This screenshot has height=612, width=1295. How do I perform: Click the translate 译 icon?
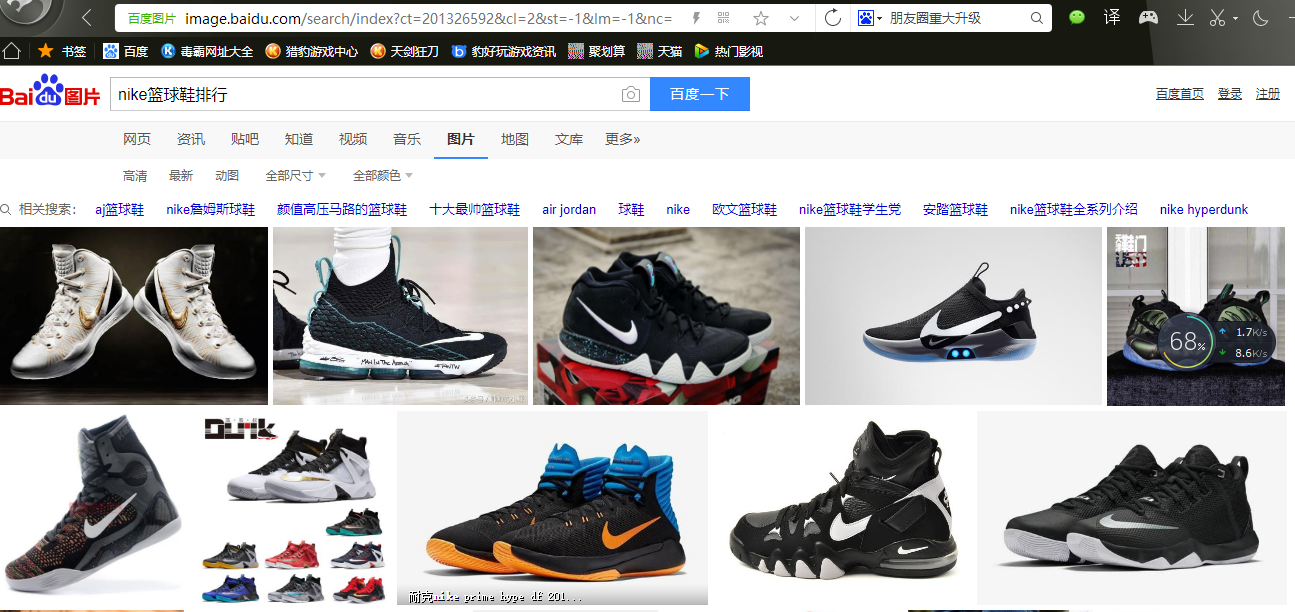pyautogui.click(x=1112, y=18)
